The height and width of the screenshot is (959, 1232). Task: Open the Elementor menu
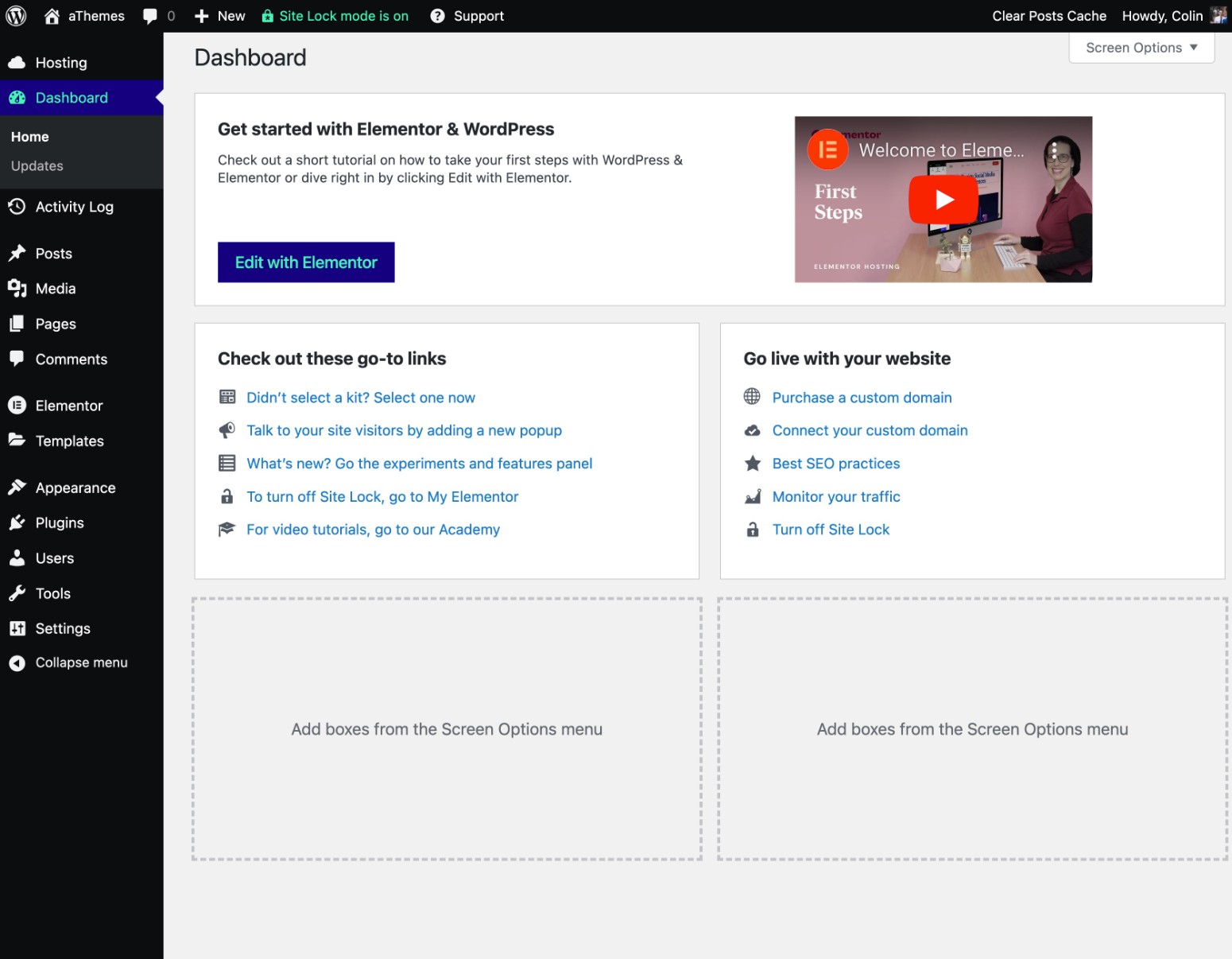82,406
